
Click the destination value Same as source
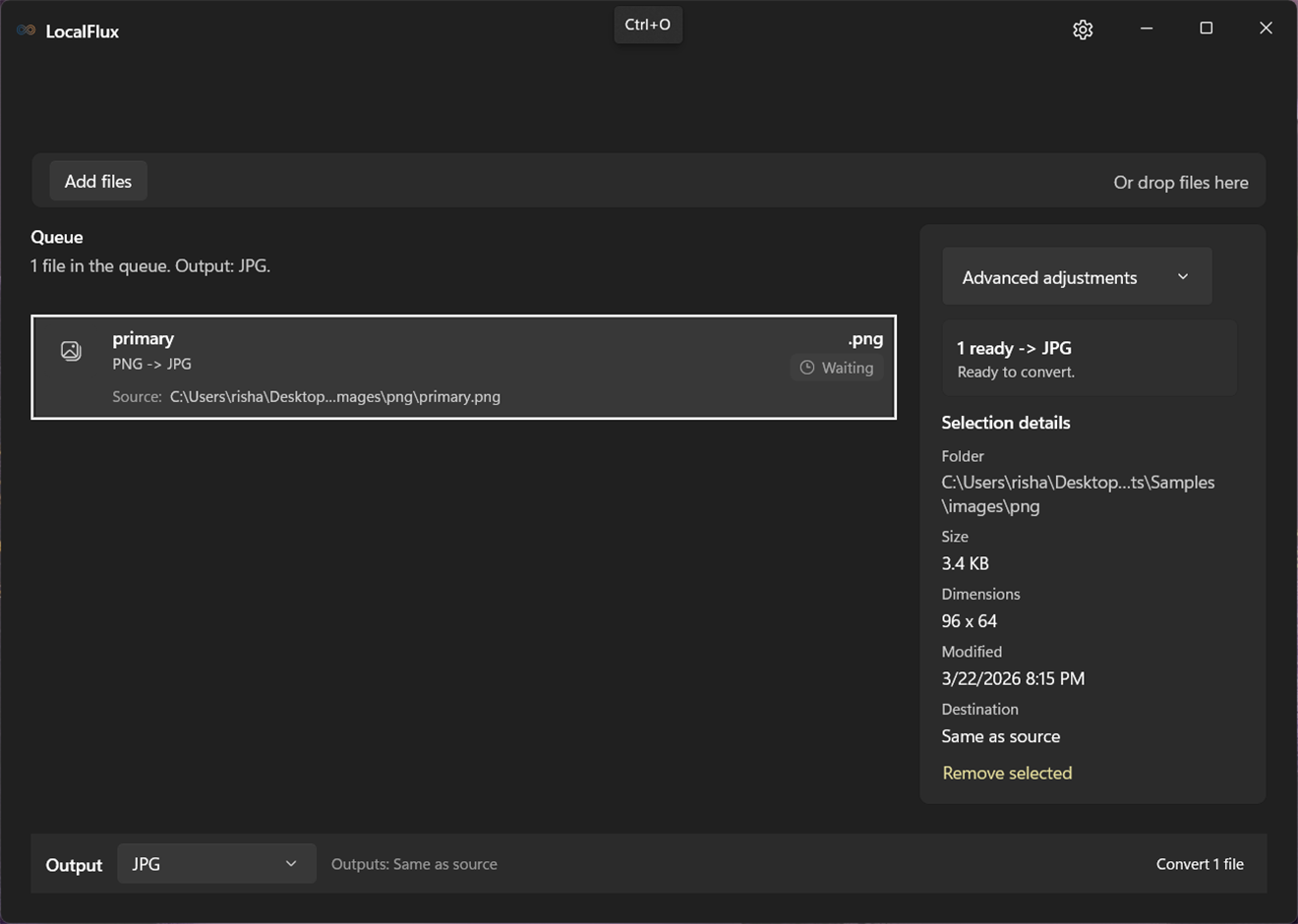tap(1001, 736)
